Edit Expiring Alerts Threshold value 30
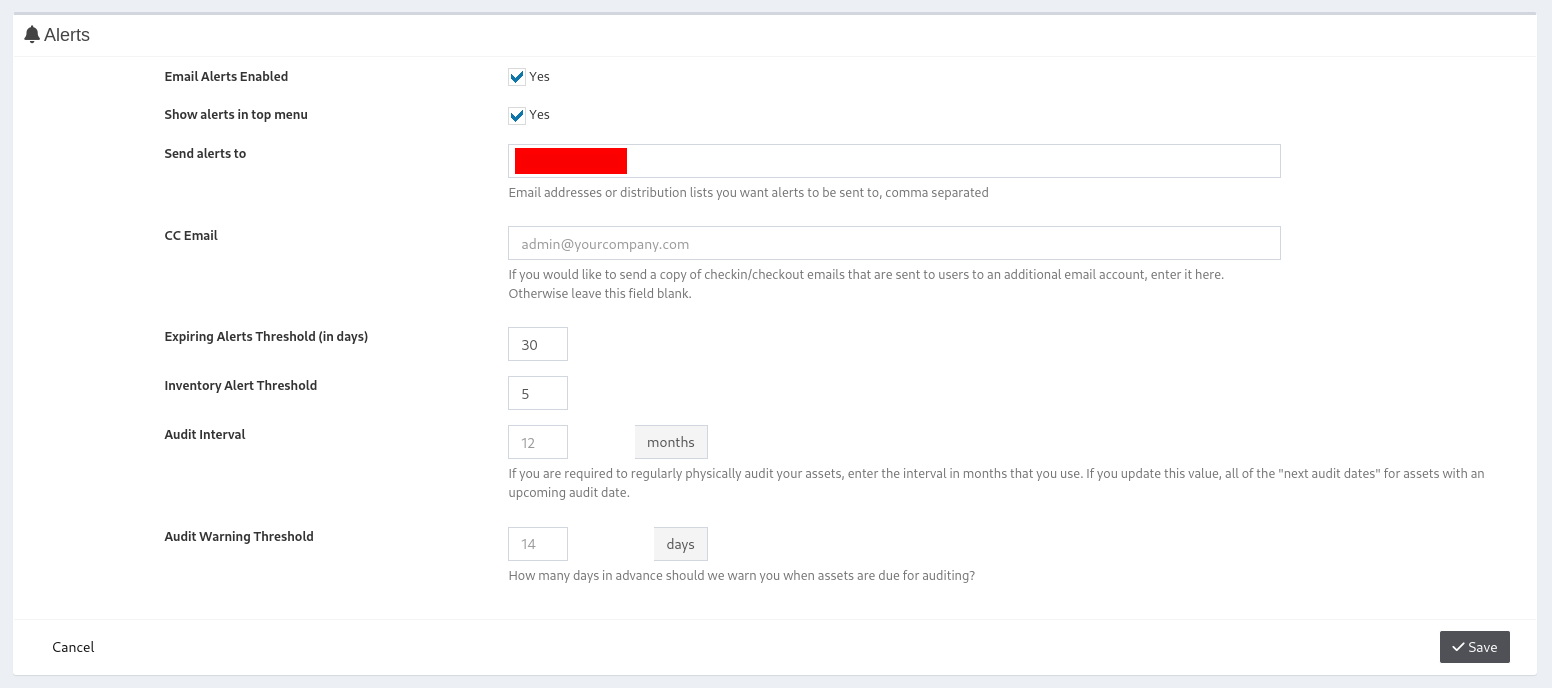Screen dimensions: 1552x688 [538, 344]
